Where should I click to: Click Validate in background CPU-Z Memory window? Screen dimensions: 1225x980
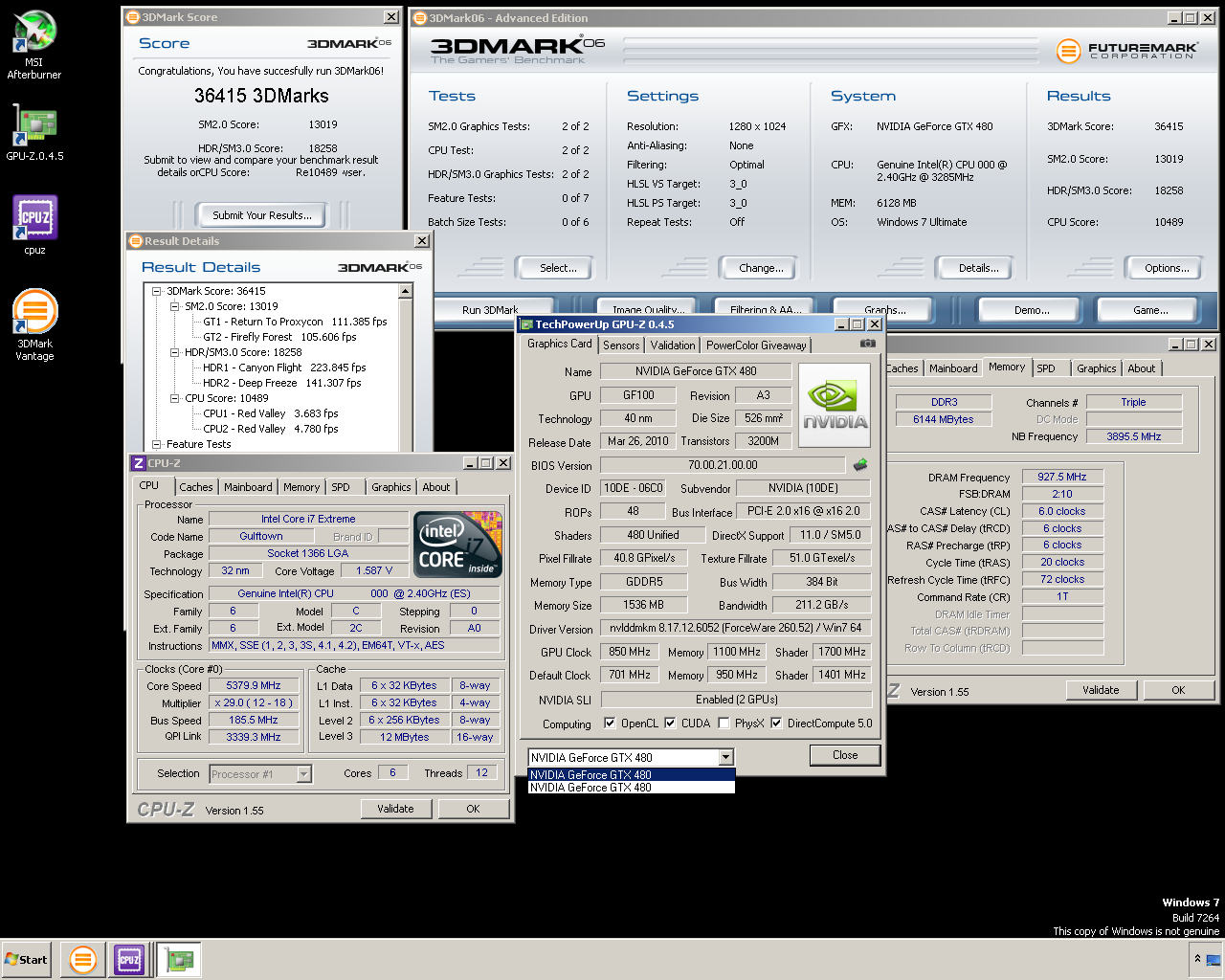pos(1101,690)
